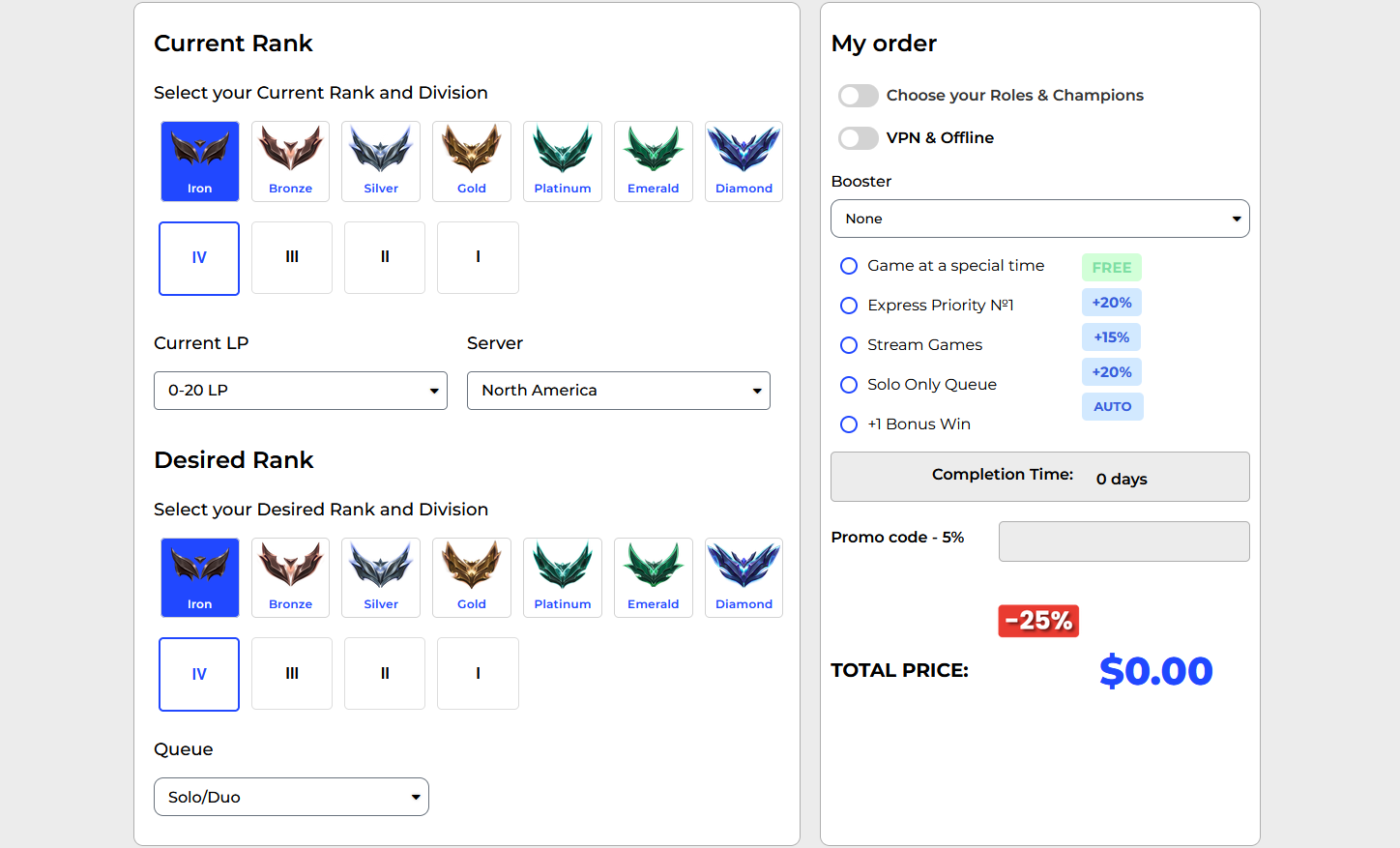Viewport: 1400px width, 848px height.
Task: Click the FREE price badge
Action: pyautogui.click(x=1112, y=268)
